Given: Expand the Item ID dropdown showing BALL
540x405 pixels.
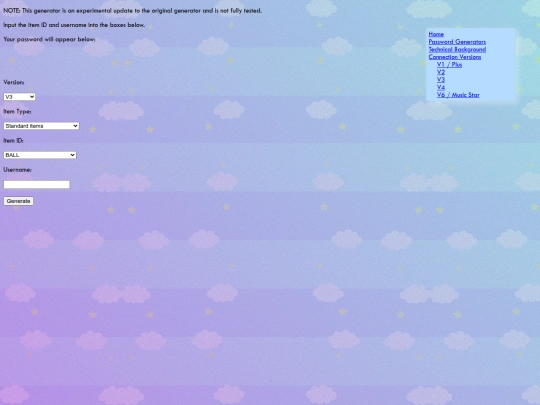Looking at the screenshot, I should pos(40,155).
